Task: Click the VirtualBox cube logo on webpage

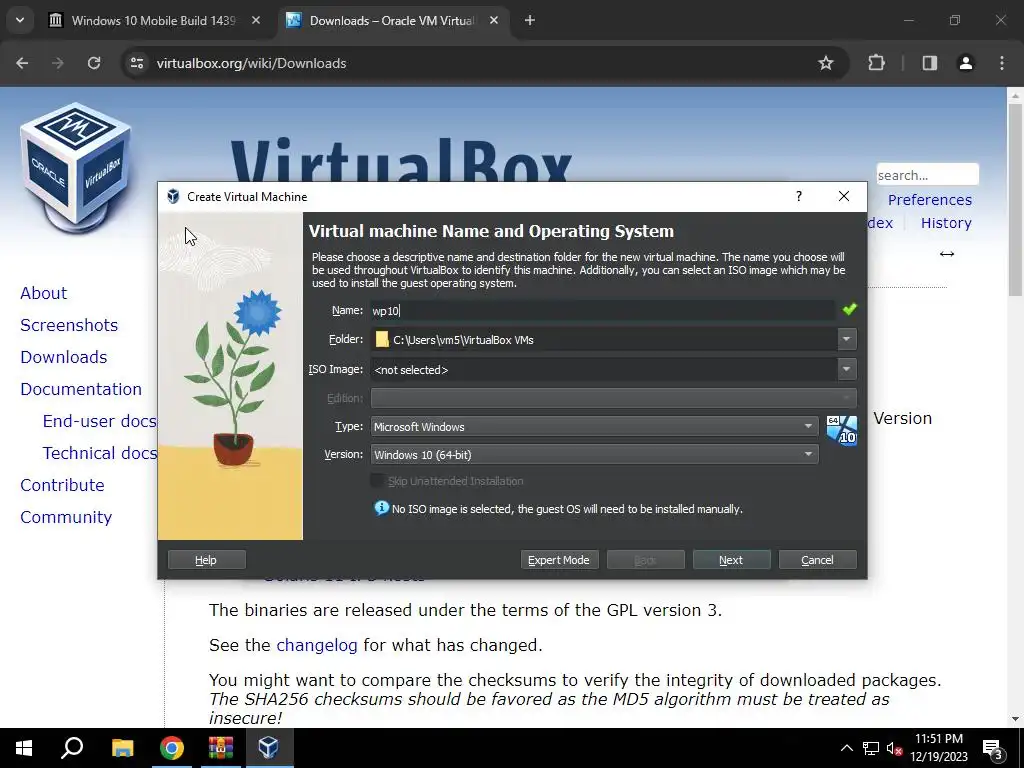Action: pos(75,167)
